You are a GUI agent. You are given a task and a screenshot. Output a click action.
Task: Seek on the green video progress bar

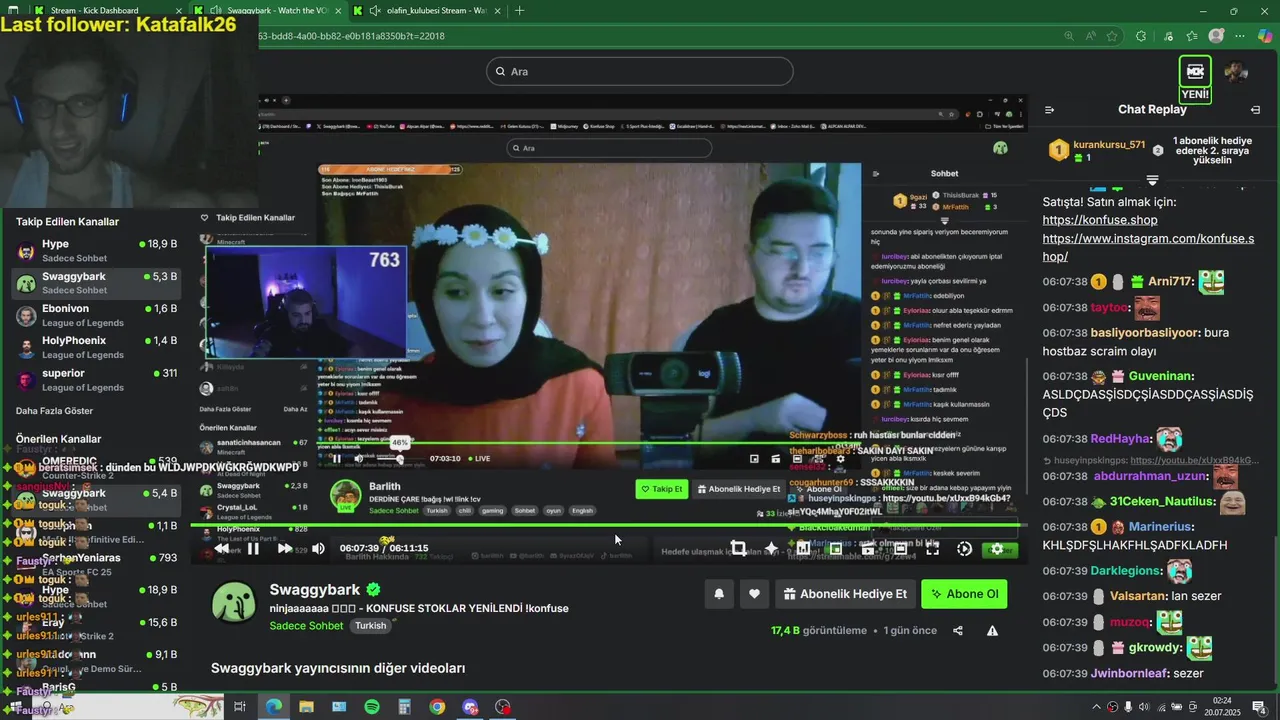606,525
